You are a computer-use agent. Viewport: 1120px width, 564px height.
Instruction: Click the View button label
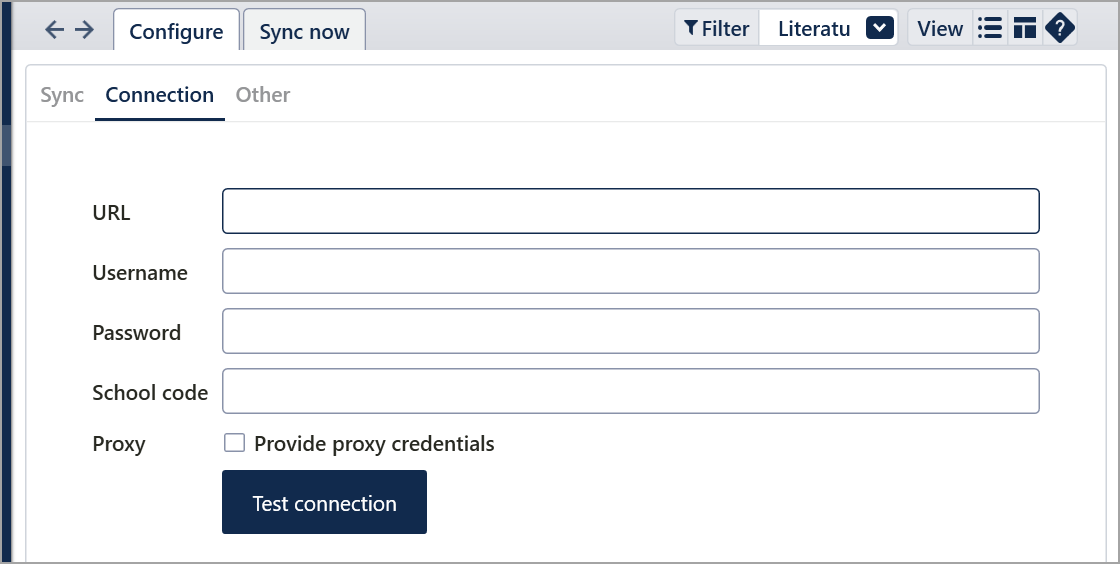940,28
